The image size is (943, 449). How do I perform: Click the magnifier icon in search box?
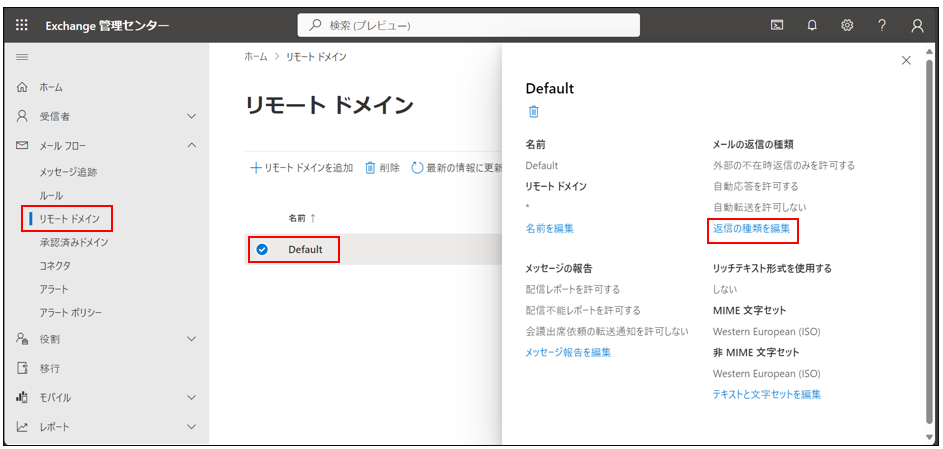coord(315,25)
